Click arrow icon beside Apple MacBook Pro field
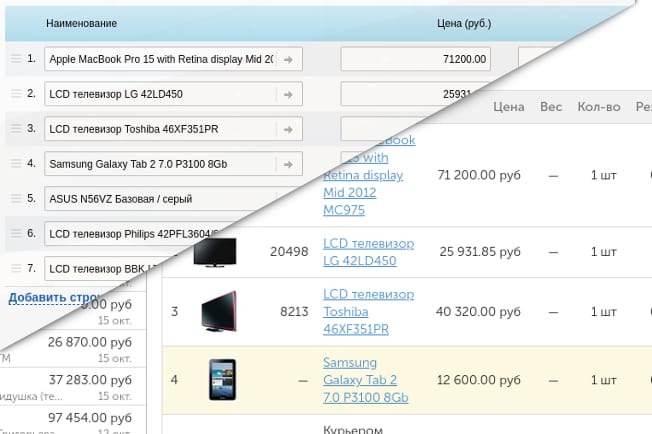The width and height of the screenshot is (652, 434). (288, 59)
